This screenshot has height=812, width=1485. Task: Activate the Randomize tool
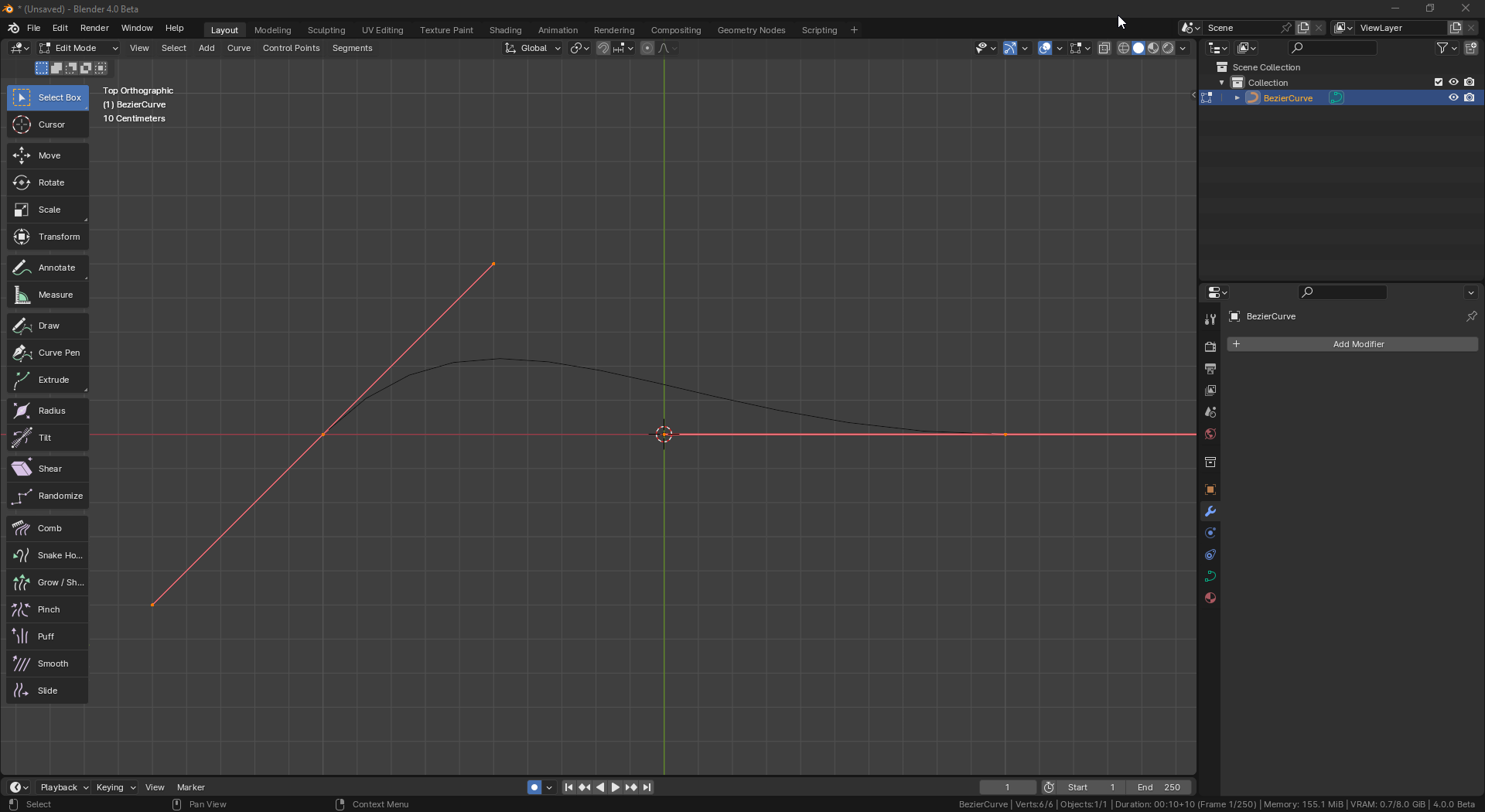pyautogui.click(x=48, y=496)
